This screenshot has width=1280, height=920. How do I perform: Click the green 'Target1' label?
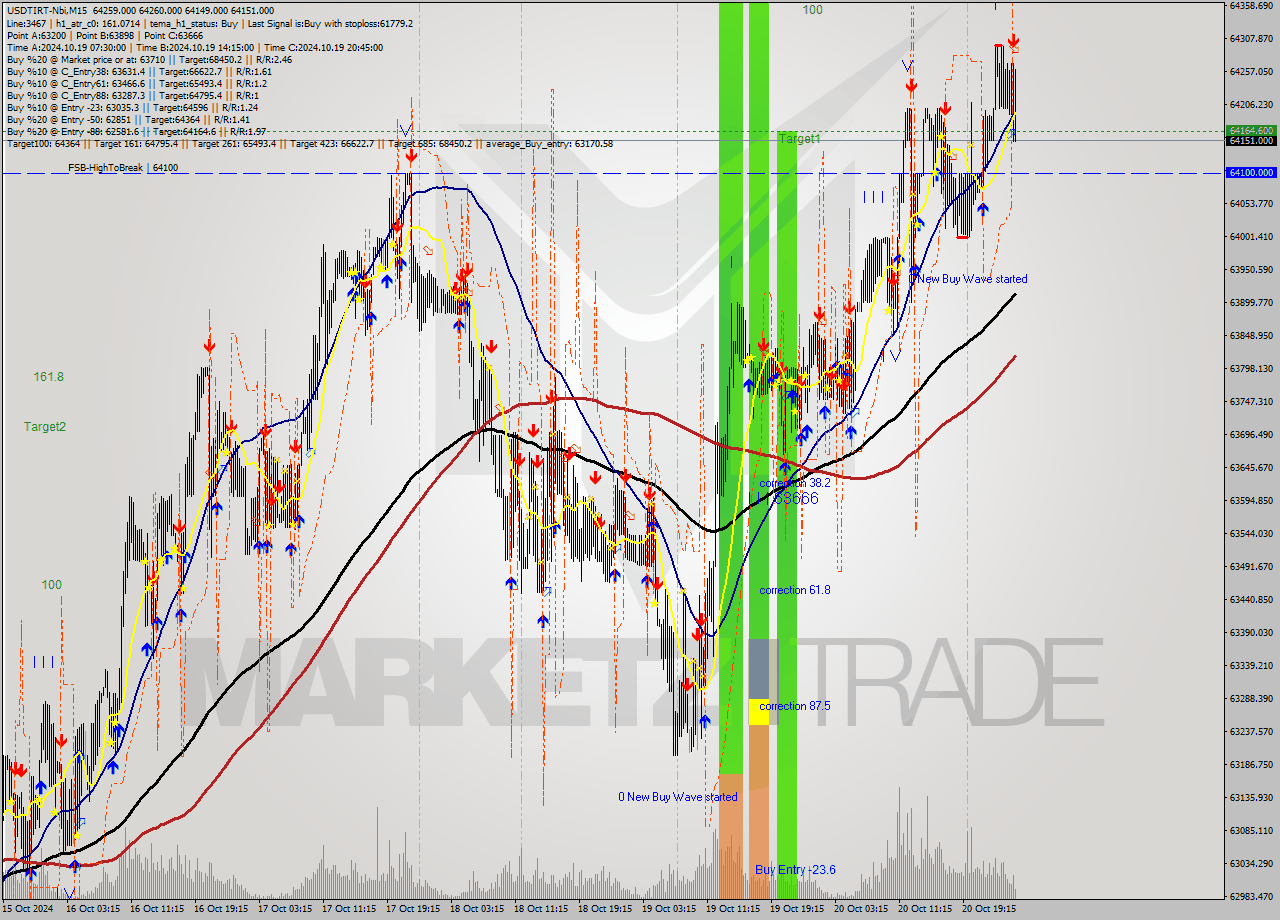pyautogui.click(x=799, y=139)
